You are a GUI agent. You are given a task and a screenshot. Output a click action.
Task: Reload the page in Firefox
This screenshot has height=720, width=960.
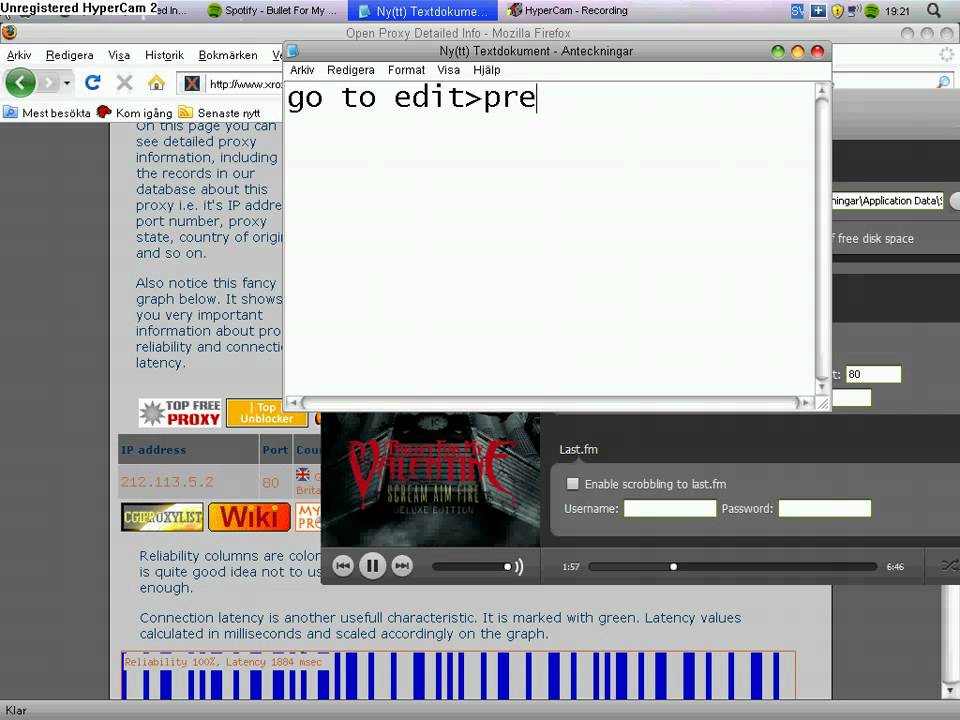click(x=92, y=82)
